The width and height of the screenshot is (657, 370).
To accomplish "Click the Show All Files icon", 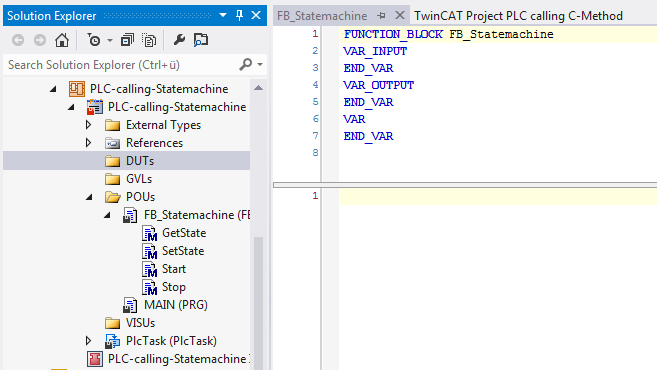I will coord(149,40).
